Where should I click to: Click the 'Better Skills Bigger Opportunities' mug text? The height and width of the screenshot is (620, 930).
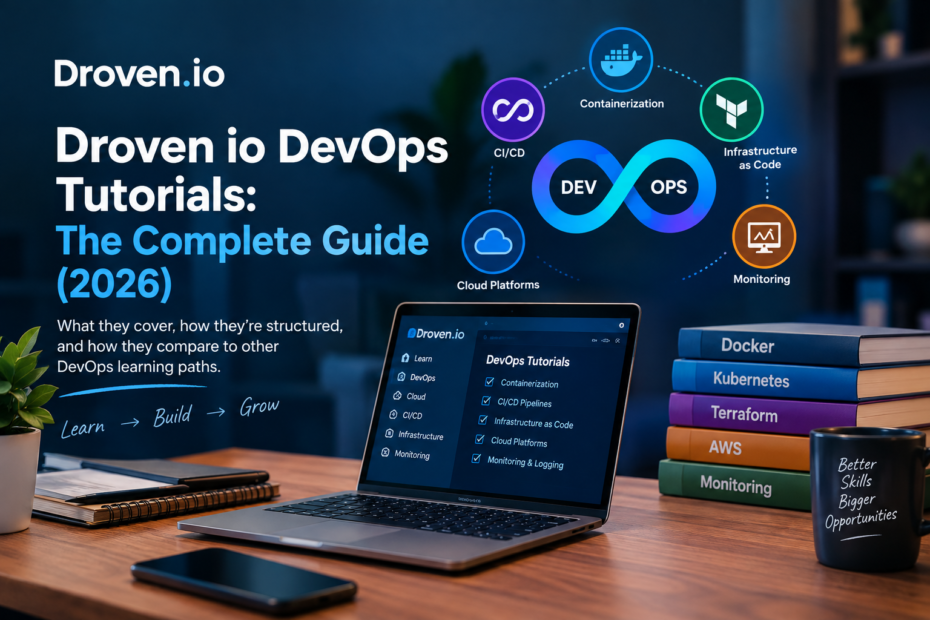point(860,494)
